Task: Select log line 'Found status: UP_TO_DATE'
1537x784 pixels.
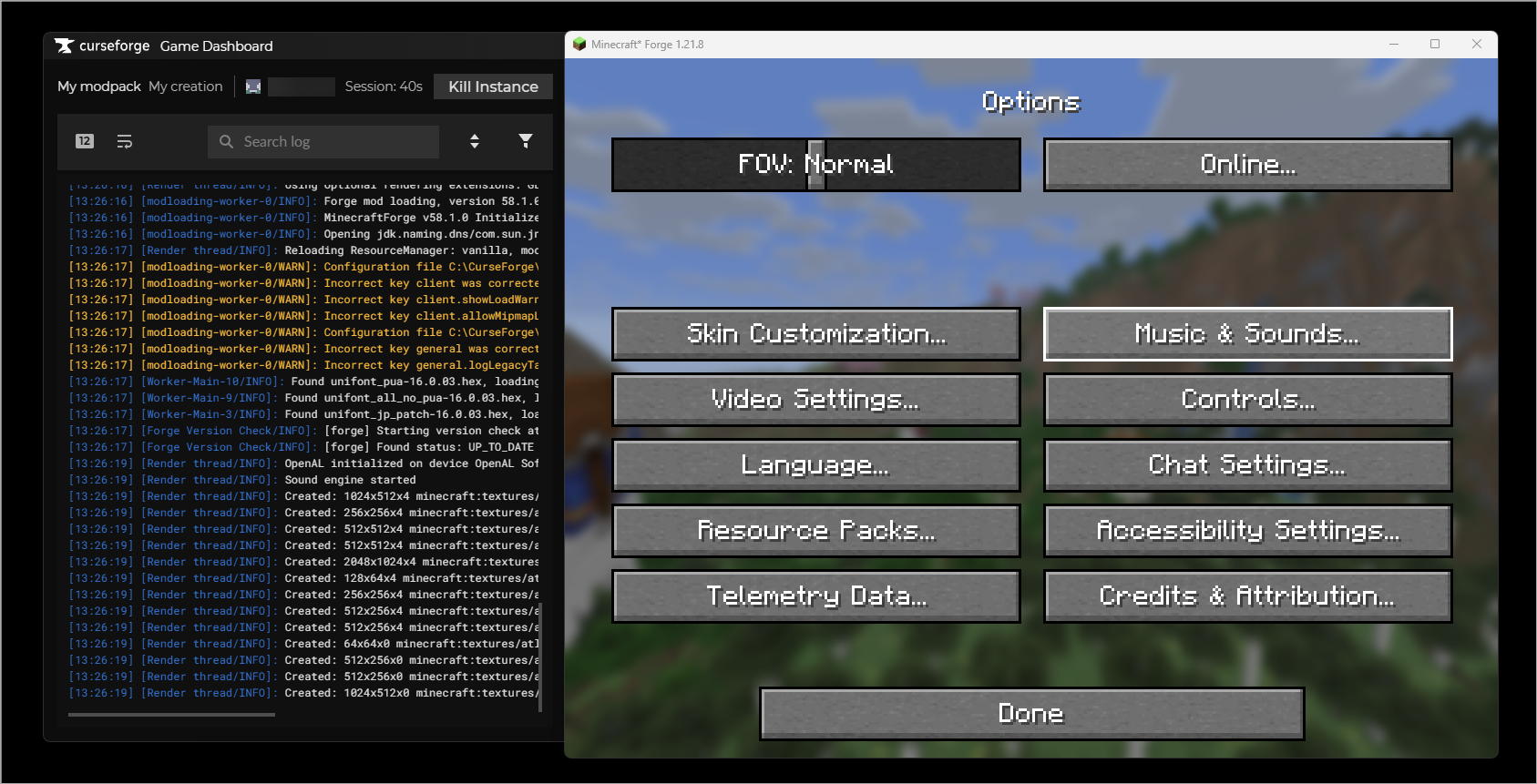Action: 304,447
